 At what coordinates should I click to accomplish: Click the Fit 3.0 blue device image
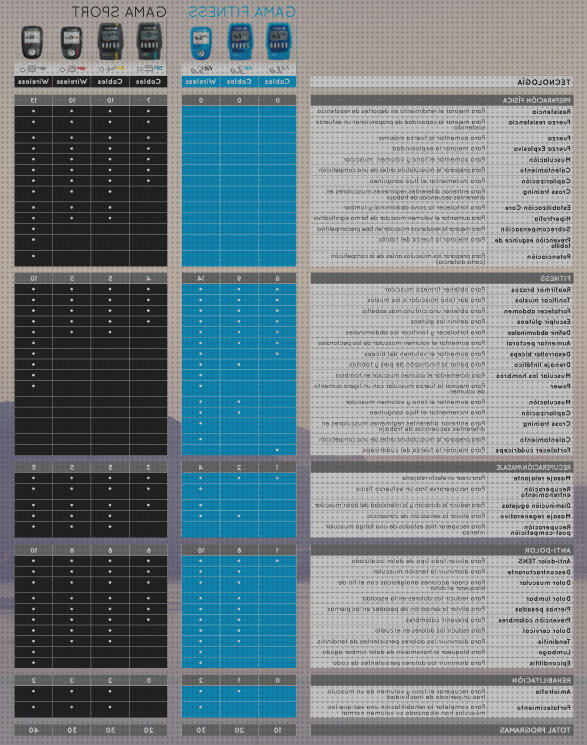(240, 41)
